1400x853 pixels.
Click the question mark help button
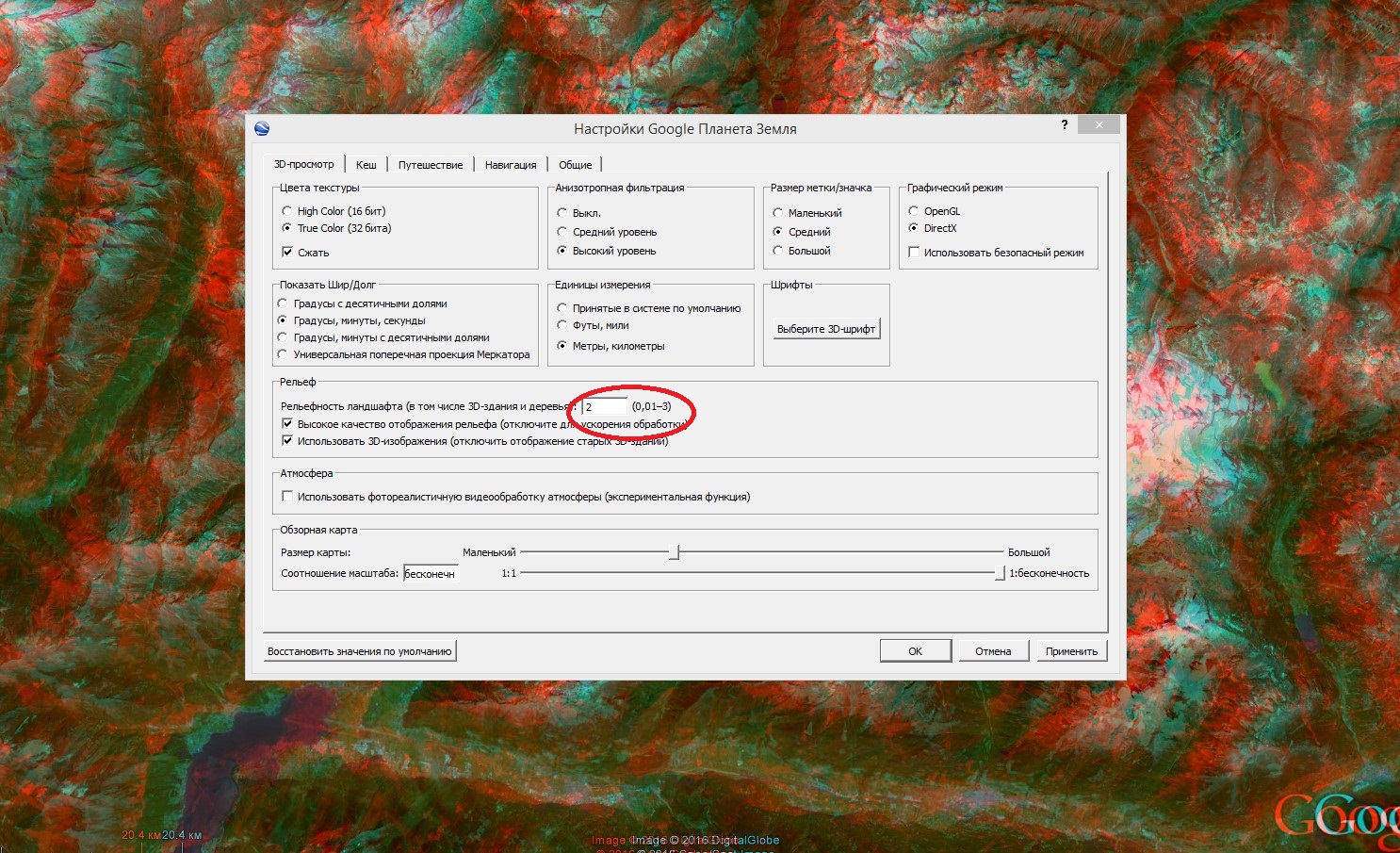click(x=1065, y=125)
